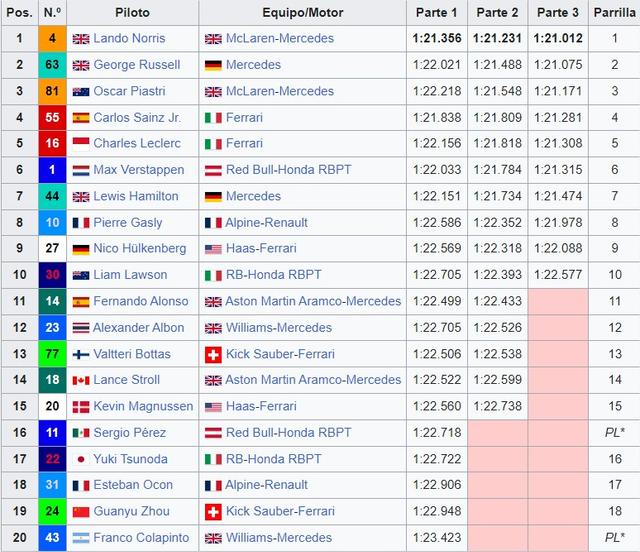Click the Italian flag in Carlos Sainz's team cell

213,118
